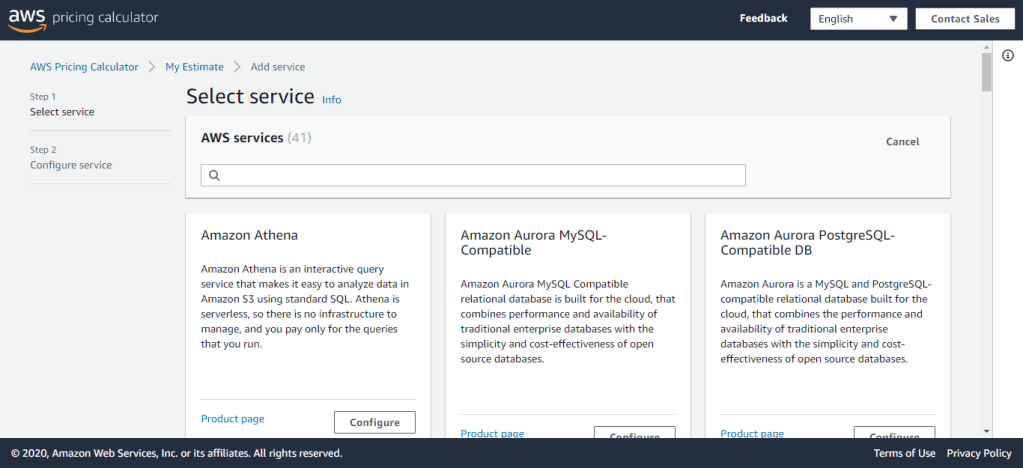Click the info circle icon at right edge
1023x468 pixels.
1008,56
